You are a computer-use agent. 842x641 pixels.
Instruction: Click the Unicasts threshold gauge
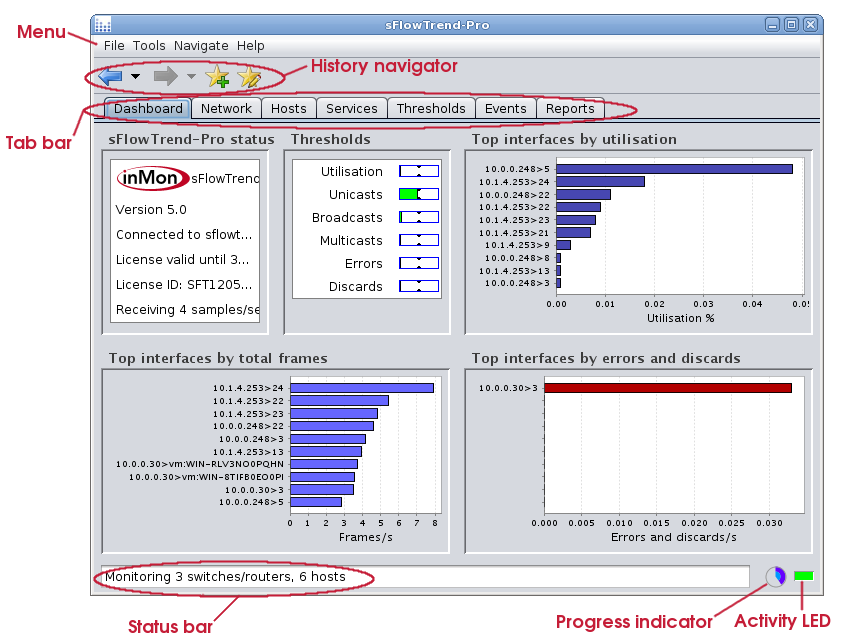coord(419,194)
